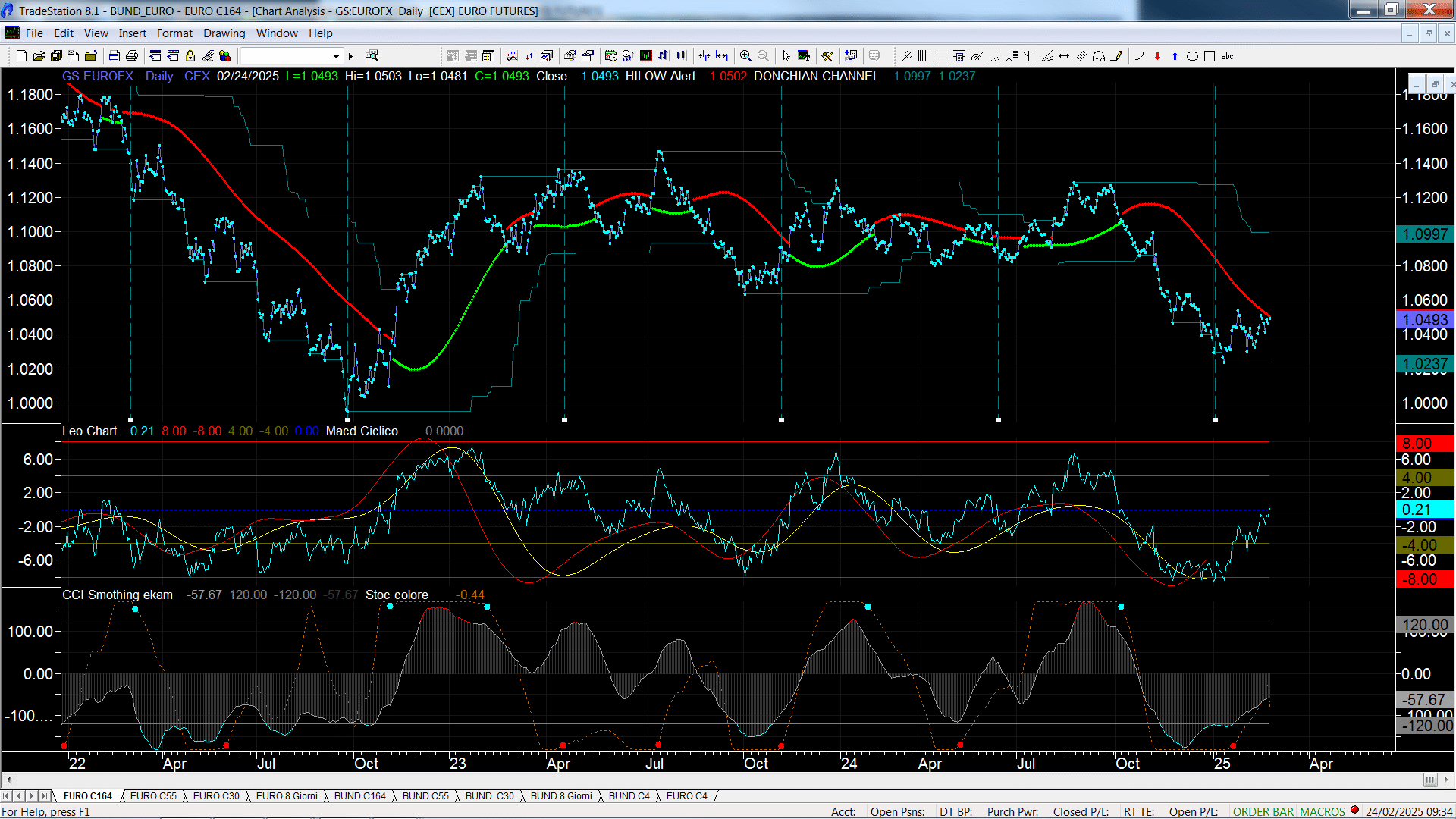The height and width of the screenshot is (819, 1456).
Task: Click the hammer tools icon
Action: pyautogui.click(x=827, y=56)
